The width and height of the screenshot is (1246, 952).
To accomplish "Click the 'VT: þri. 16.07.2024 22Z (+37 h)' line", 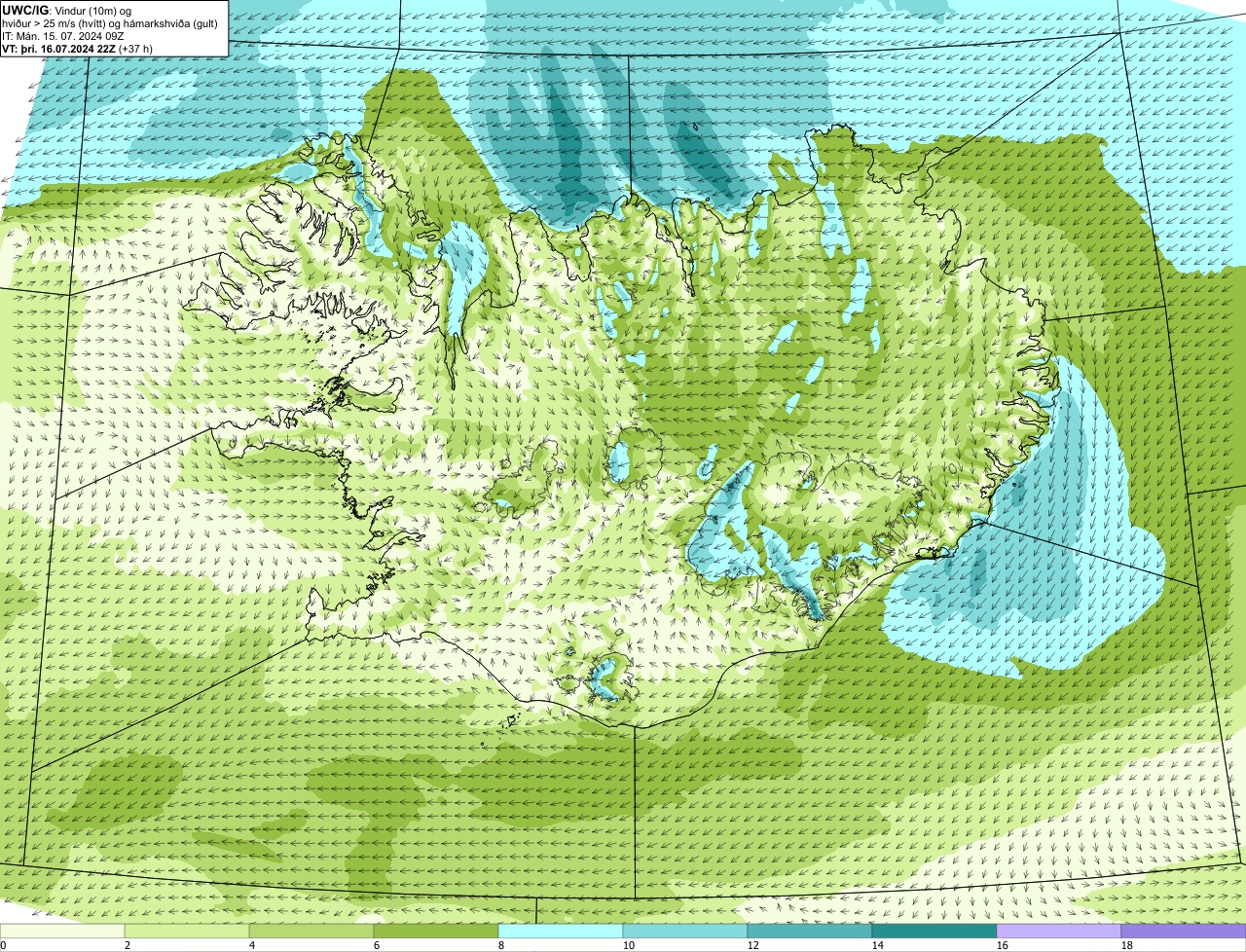I will tap(78, 48).
